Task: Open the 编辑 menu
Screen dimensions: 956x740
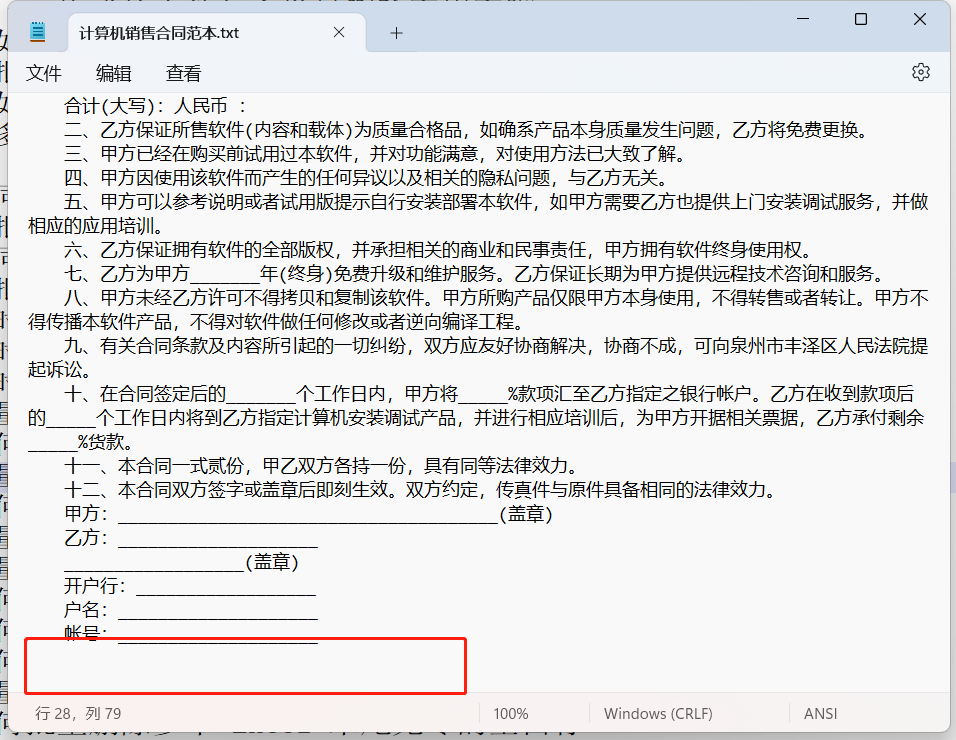Action: [113, 72]
